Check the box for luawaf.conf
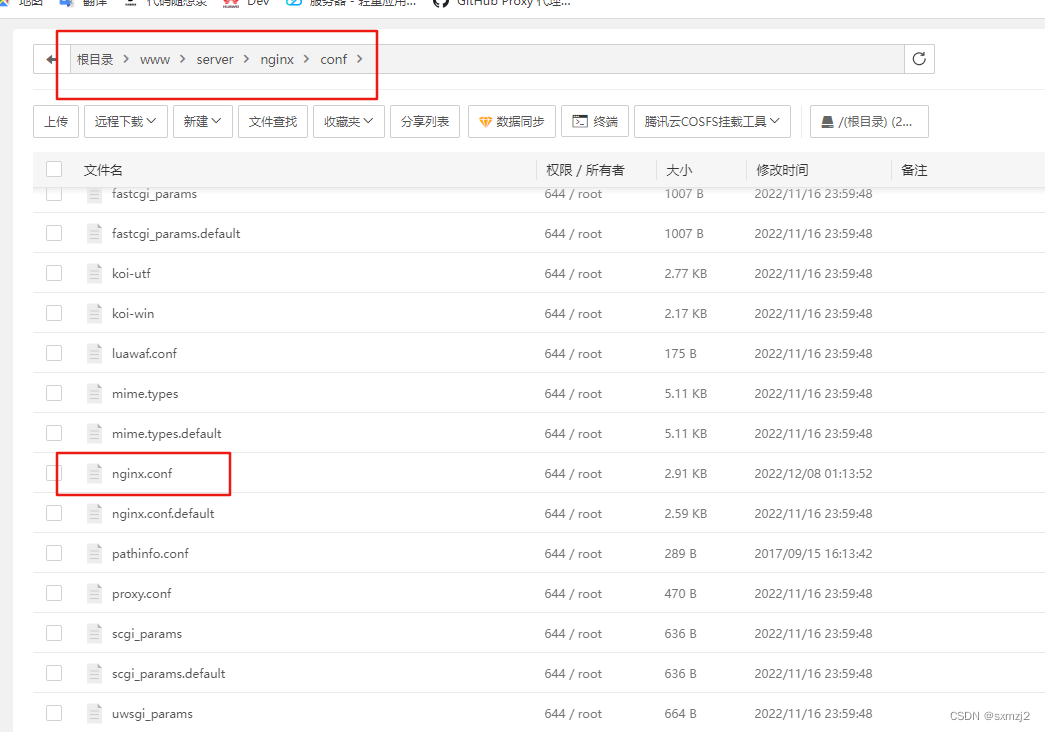1045x732 pixels. click(x=54, y=353)
